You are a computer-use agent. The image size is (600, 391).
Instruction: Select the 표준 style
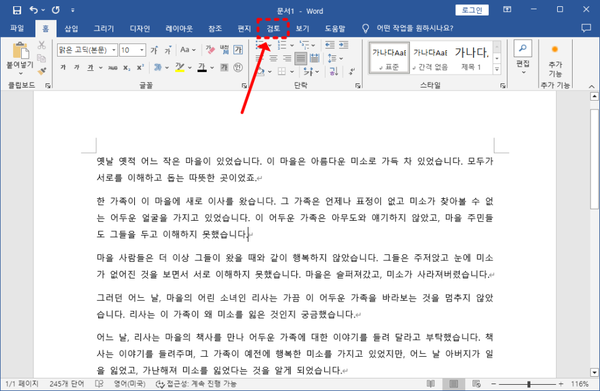(389, 58)
